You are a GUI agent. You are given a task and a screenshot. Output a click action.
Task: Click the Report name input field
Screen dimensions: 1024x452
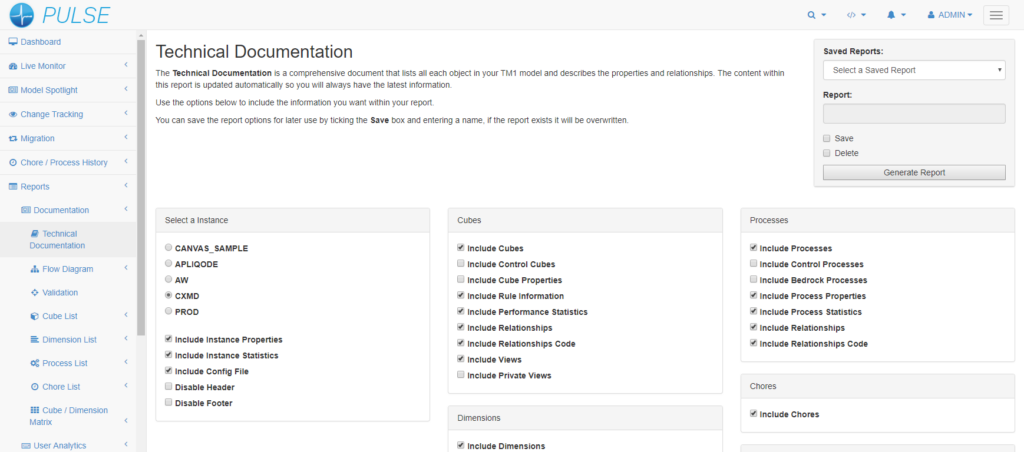[x=914, y=114]
